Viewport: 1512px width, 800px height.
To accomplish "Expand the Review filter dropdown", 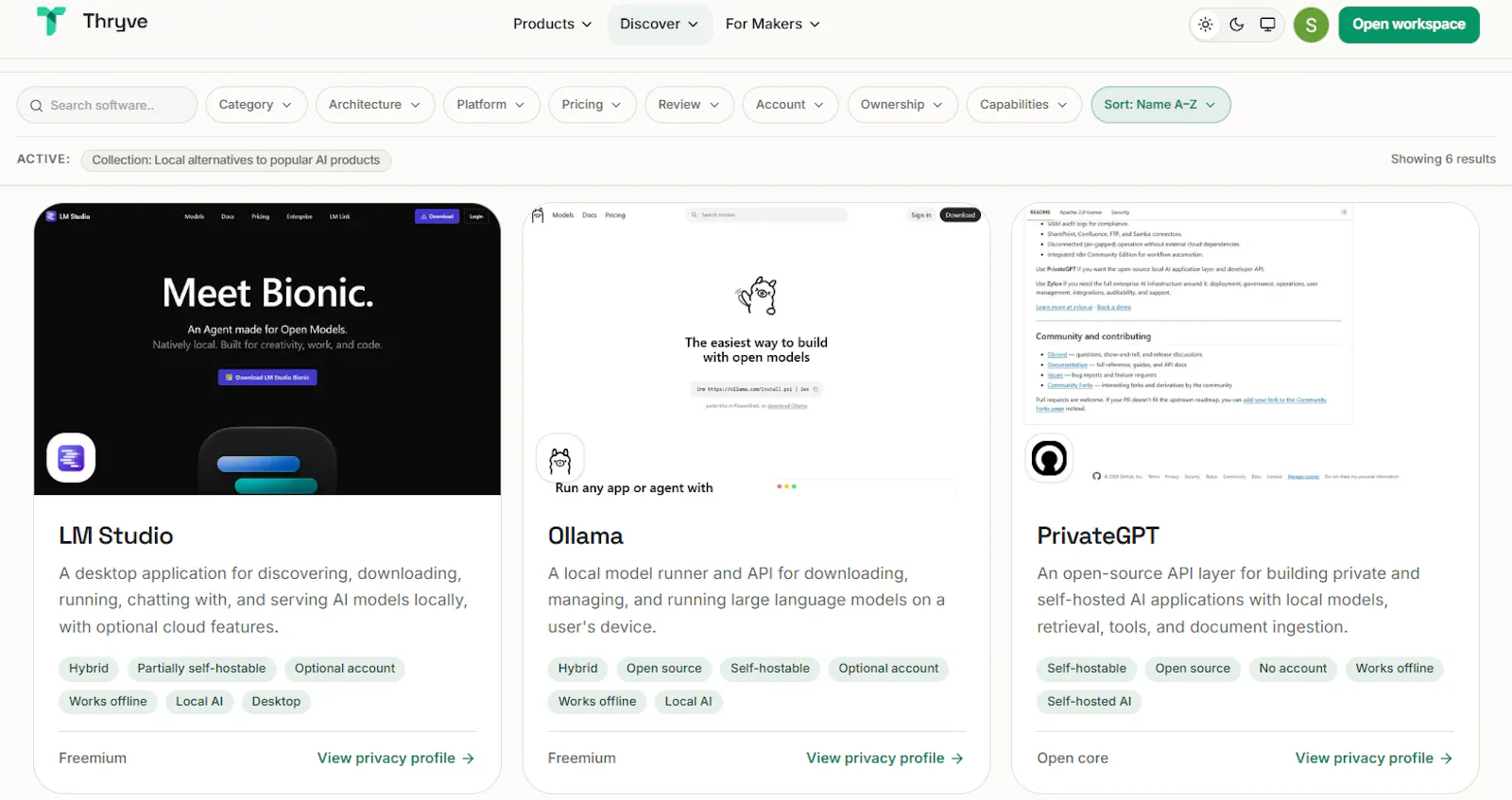I will point(690,105).
